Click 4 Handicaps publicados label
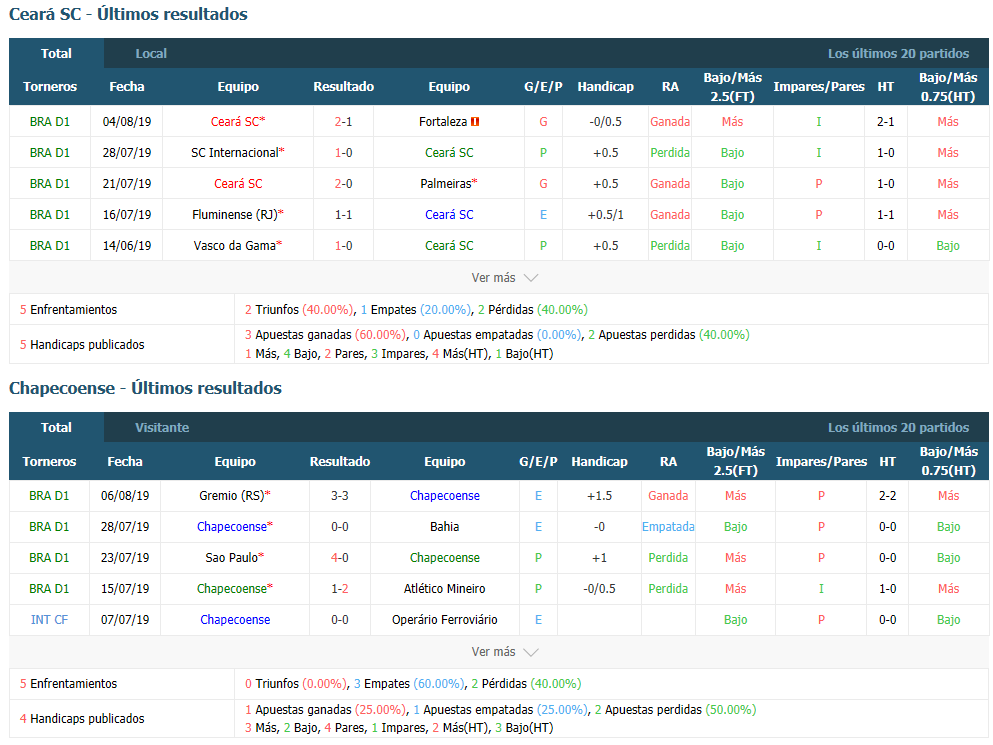Screen dimensions: 993x745 click(x=82, y=718)
